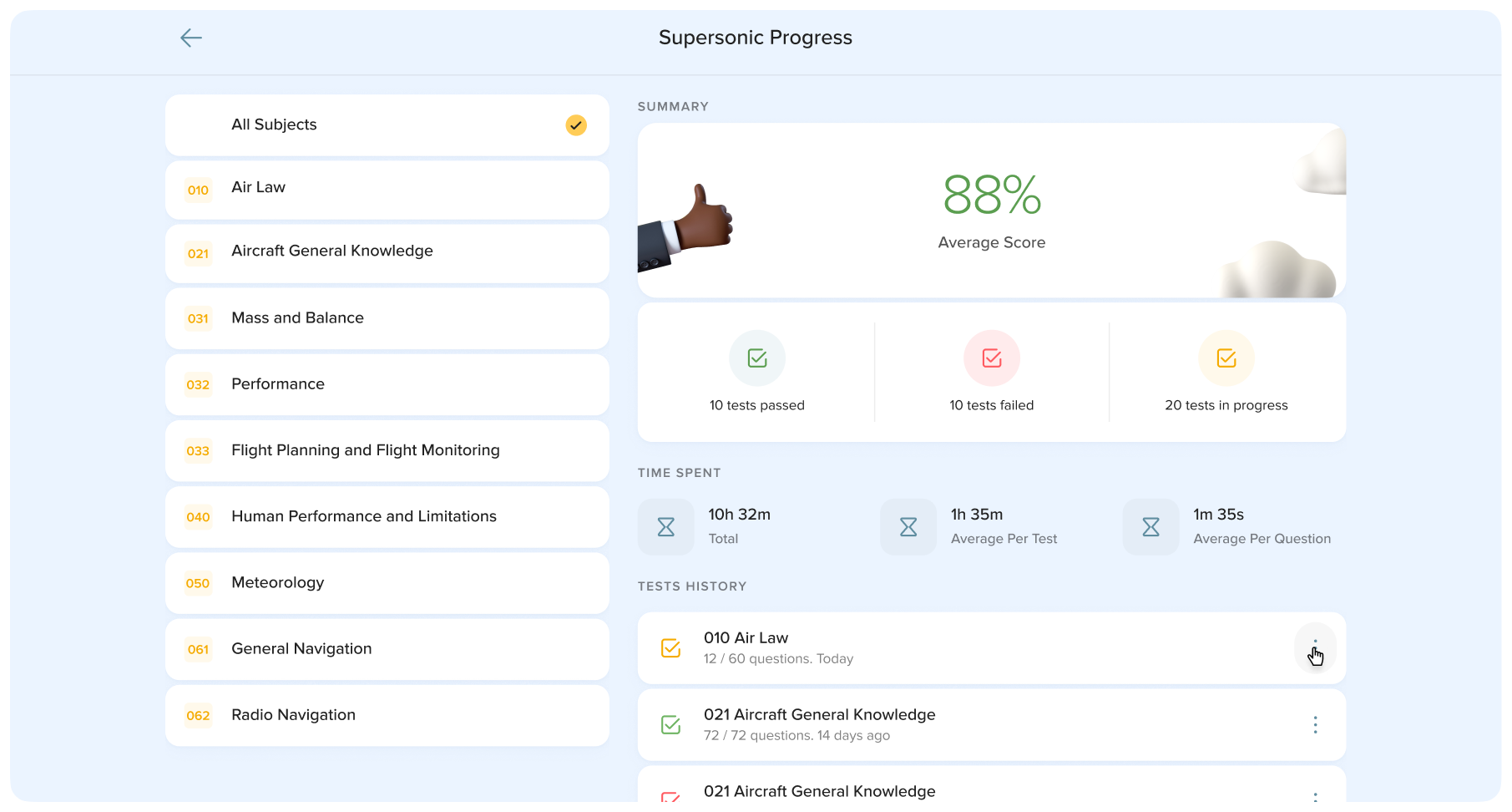Select the Mass and Balance subject

pyautogui.click(x=387, y=318)
